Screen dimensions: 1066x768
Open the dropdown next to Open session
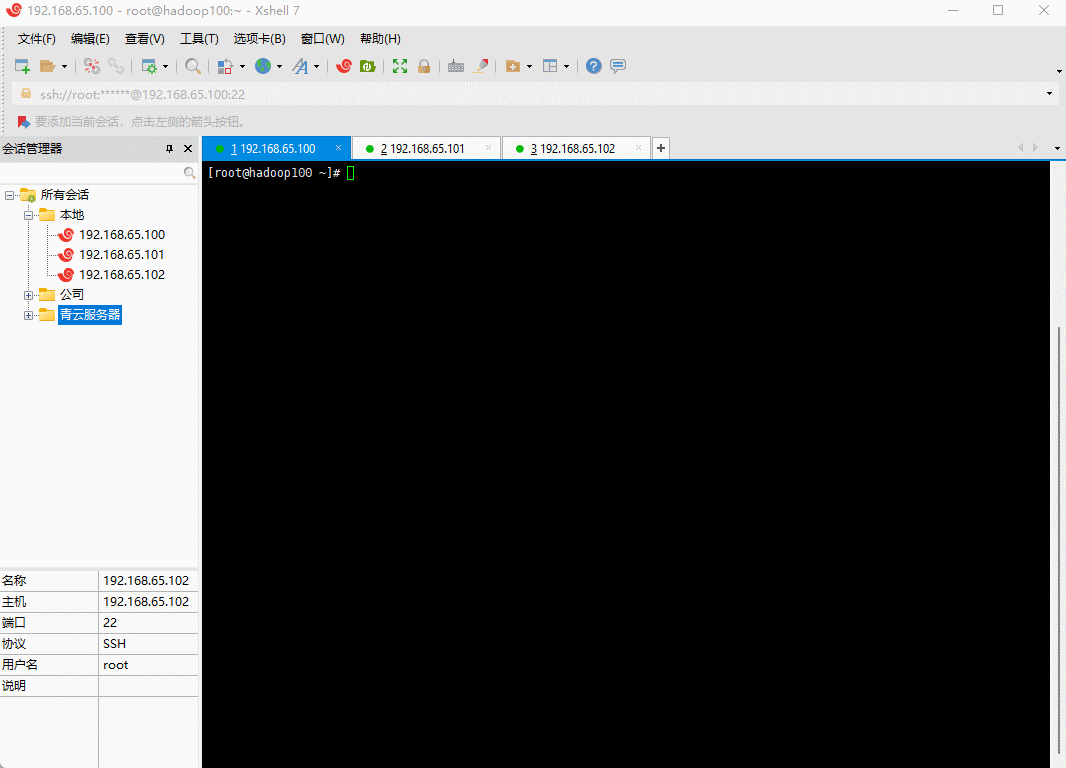[65, 67]
